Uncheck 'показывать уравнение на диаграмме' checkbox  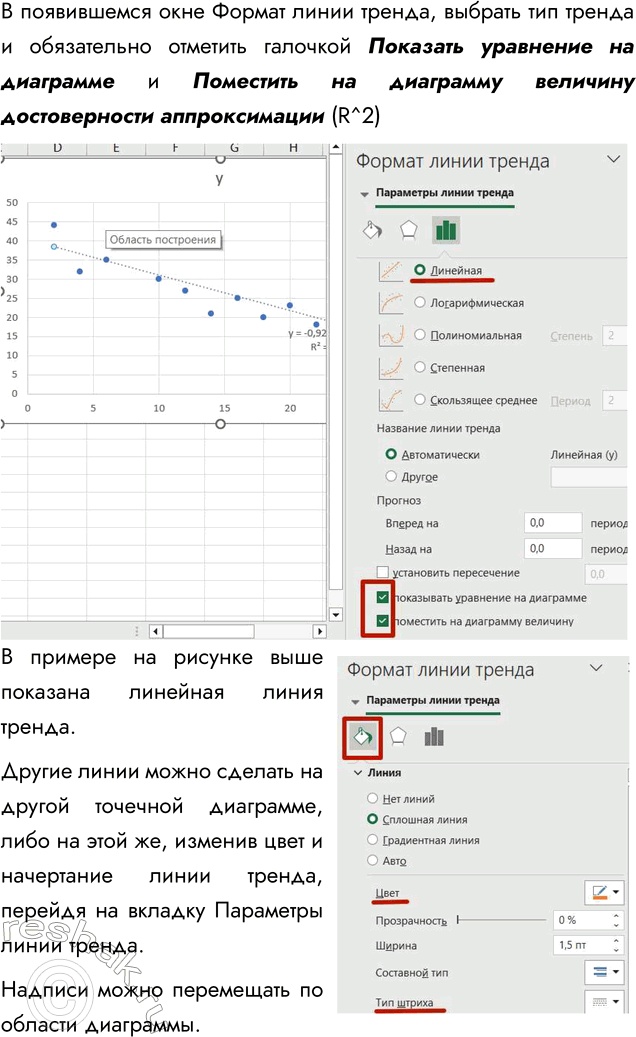point(383,597)
